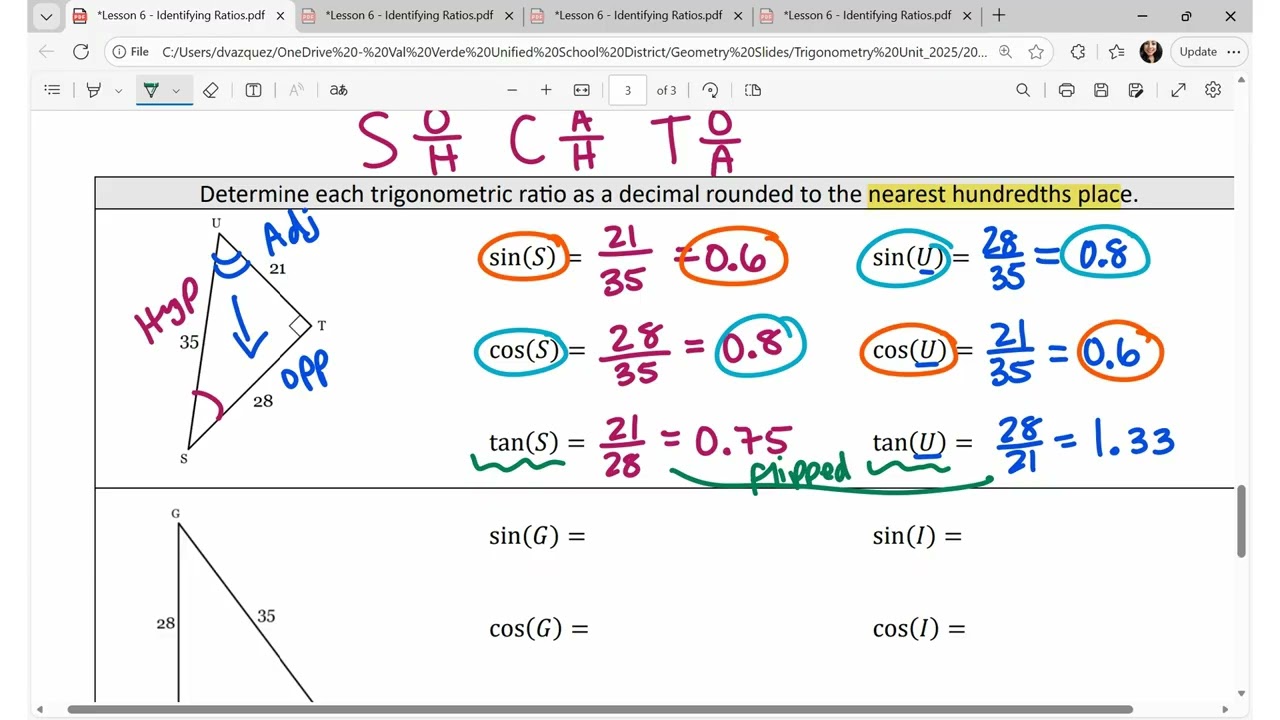1280x720 pixels.
Task: Open a new browser tab
Action: coord(998,16)
